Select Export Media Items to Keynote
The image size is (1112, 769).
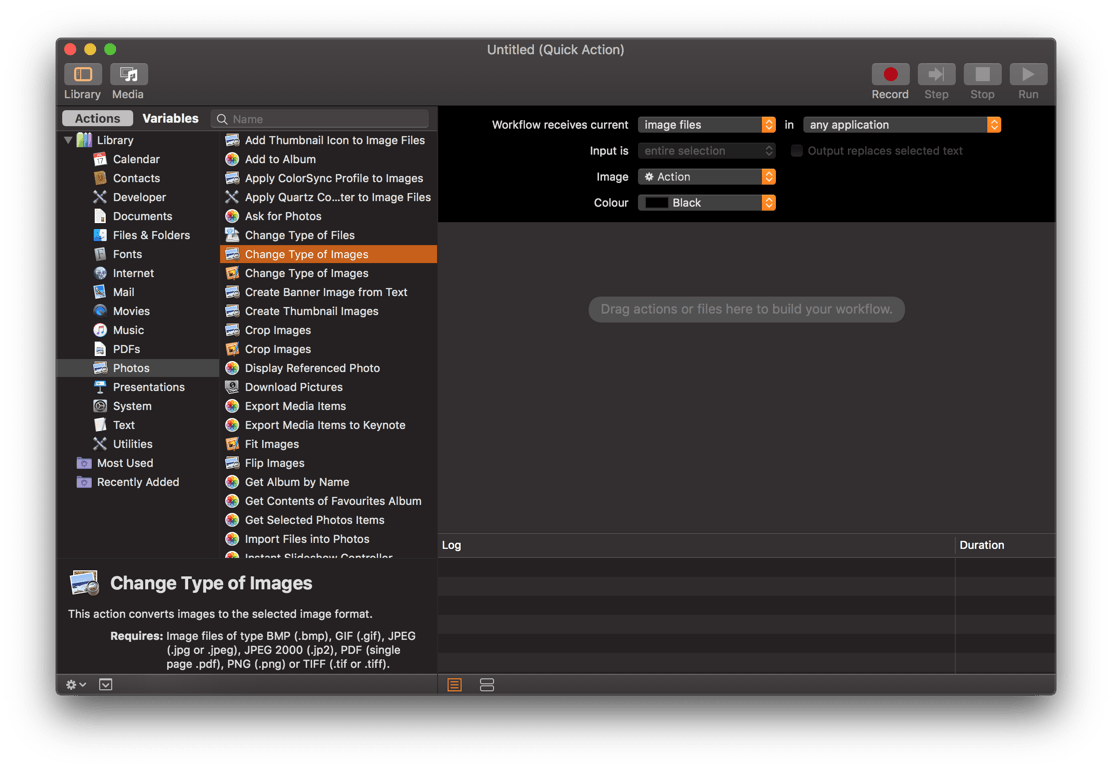[328, 425]
